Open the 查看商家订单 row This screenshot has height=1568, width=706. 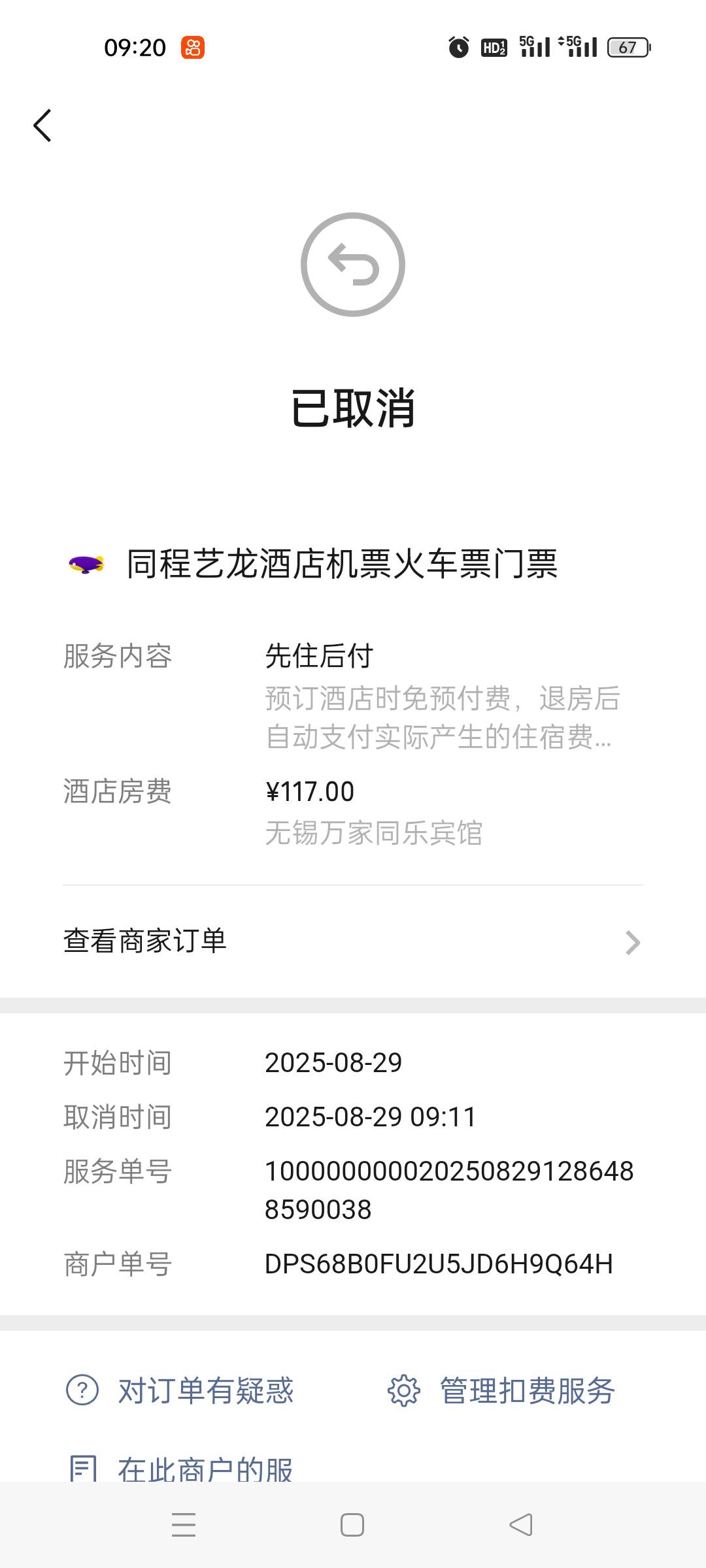(x=353, y=941)
